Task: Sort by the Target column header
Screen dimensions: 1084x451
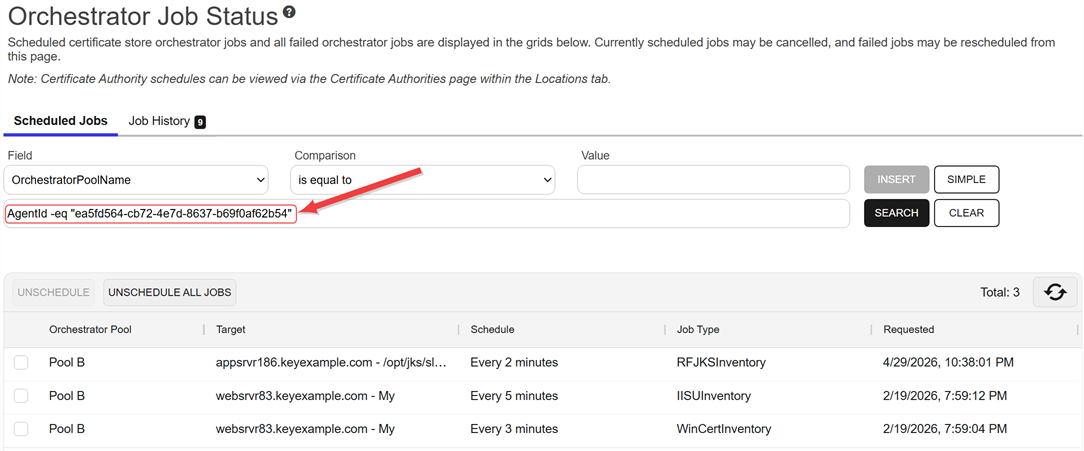Action: pos(231,329)
